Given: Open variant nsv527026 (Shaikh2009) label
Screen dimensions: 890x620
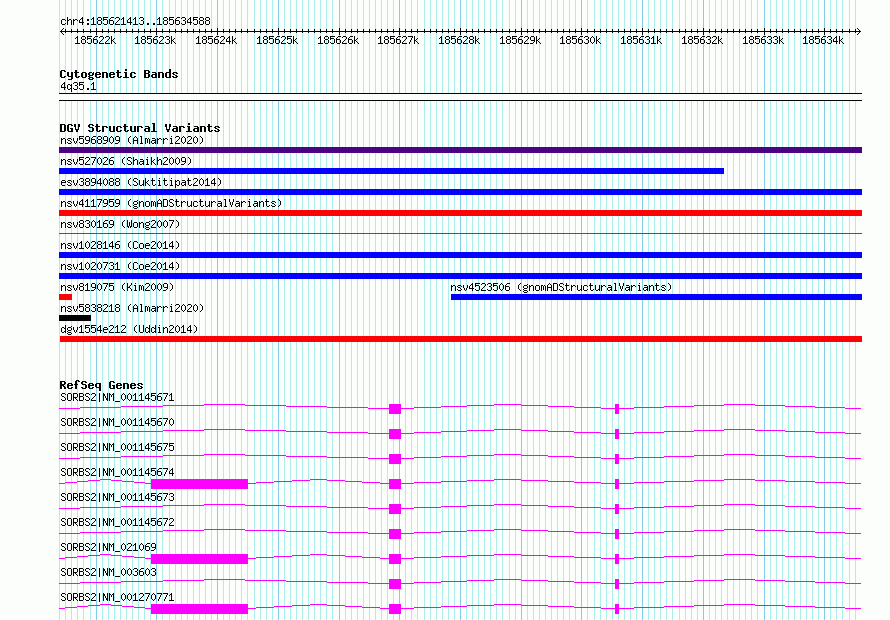Looking at the screenshot, I should coord(126,161).
